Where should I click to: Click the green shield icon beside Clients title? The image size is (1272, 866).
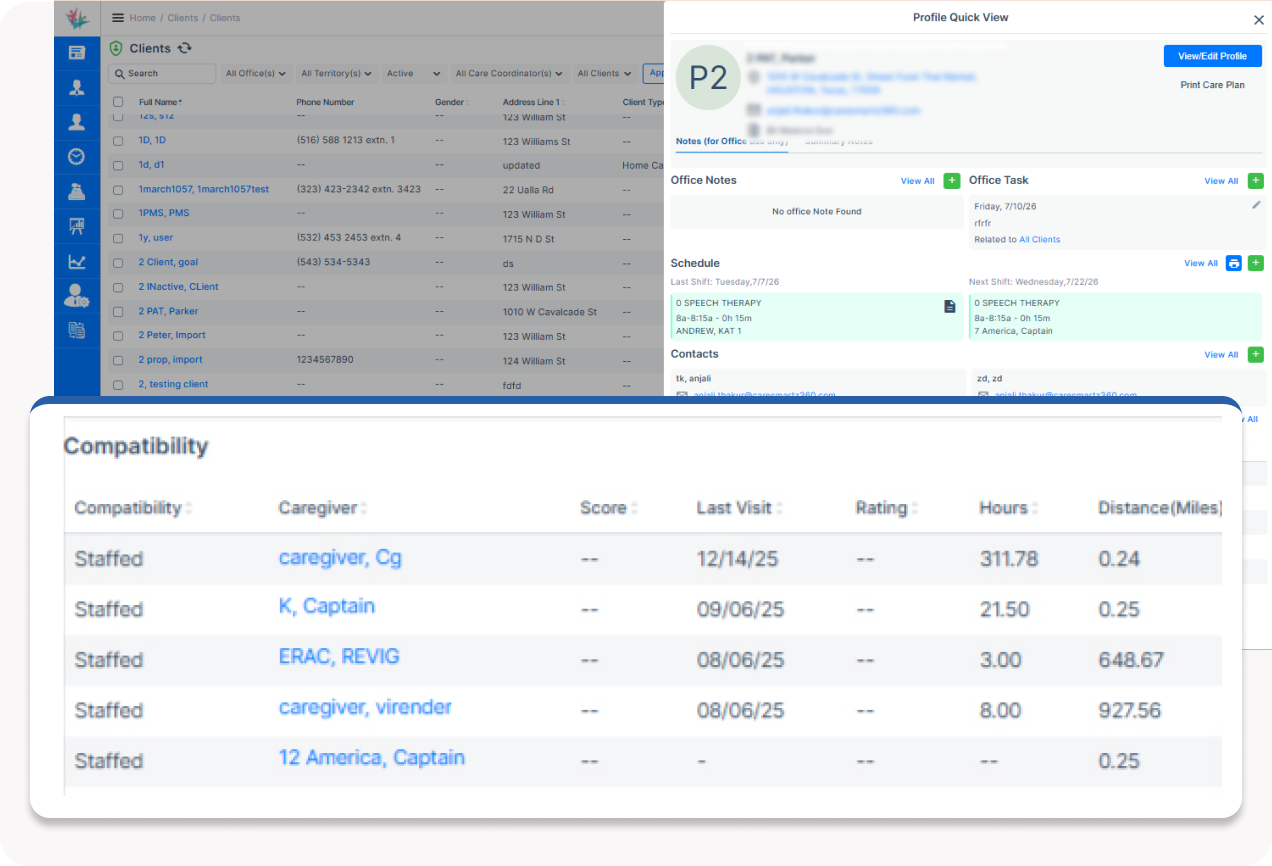tap(116, 48)
